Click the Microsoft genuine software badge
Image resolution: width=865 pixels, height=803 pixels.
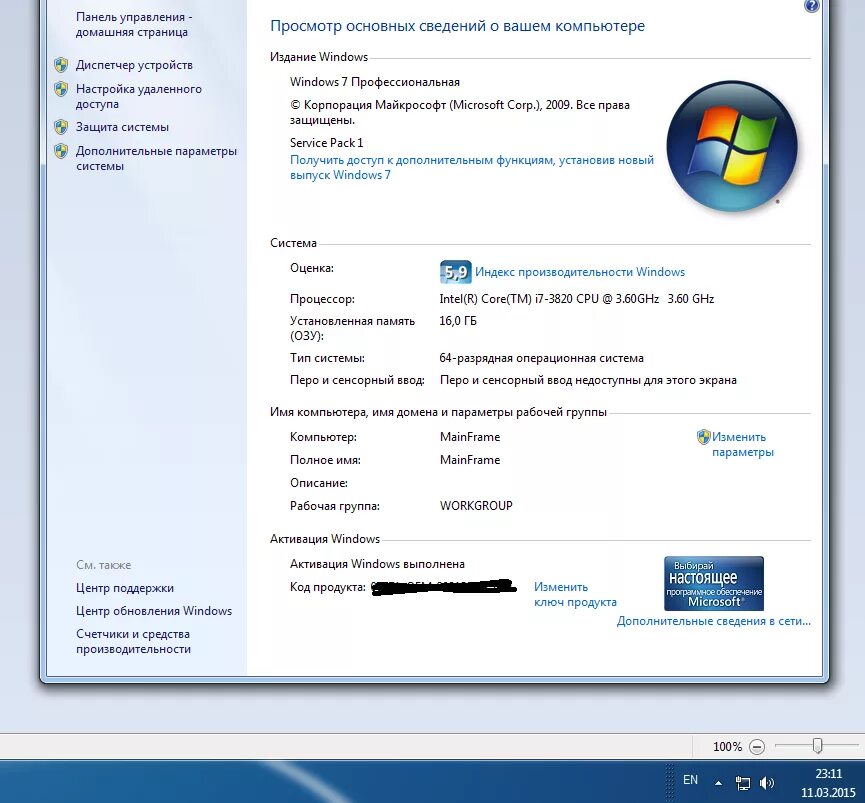coord(714,583)
